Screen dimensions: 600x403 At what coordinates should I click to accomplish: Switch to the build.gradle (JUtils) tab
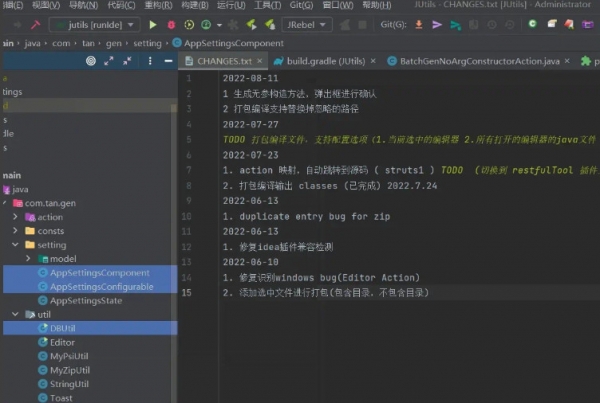pyautogui.click(x=321, y=61)
